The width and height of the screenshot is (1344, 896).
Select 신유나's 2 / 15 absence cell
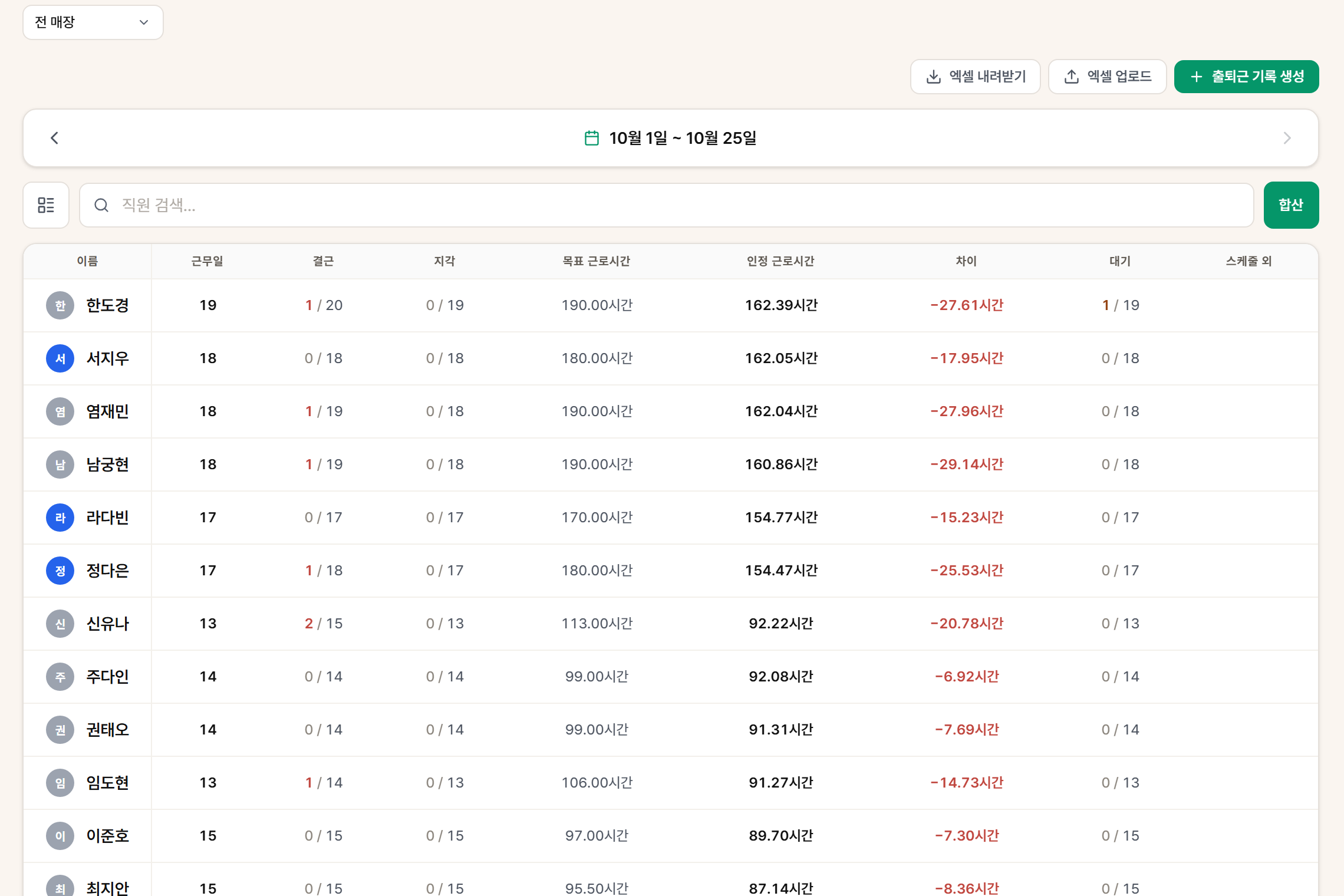pos(324,624)
